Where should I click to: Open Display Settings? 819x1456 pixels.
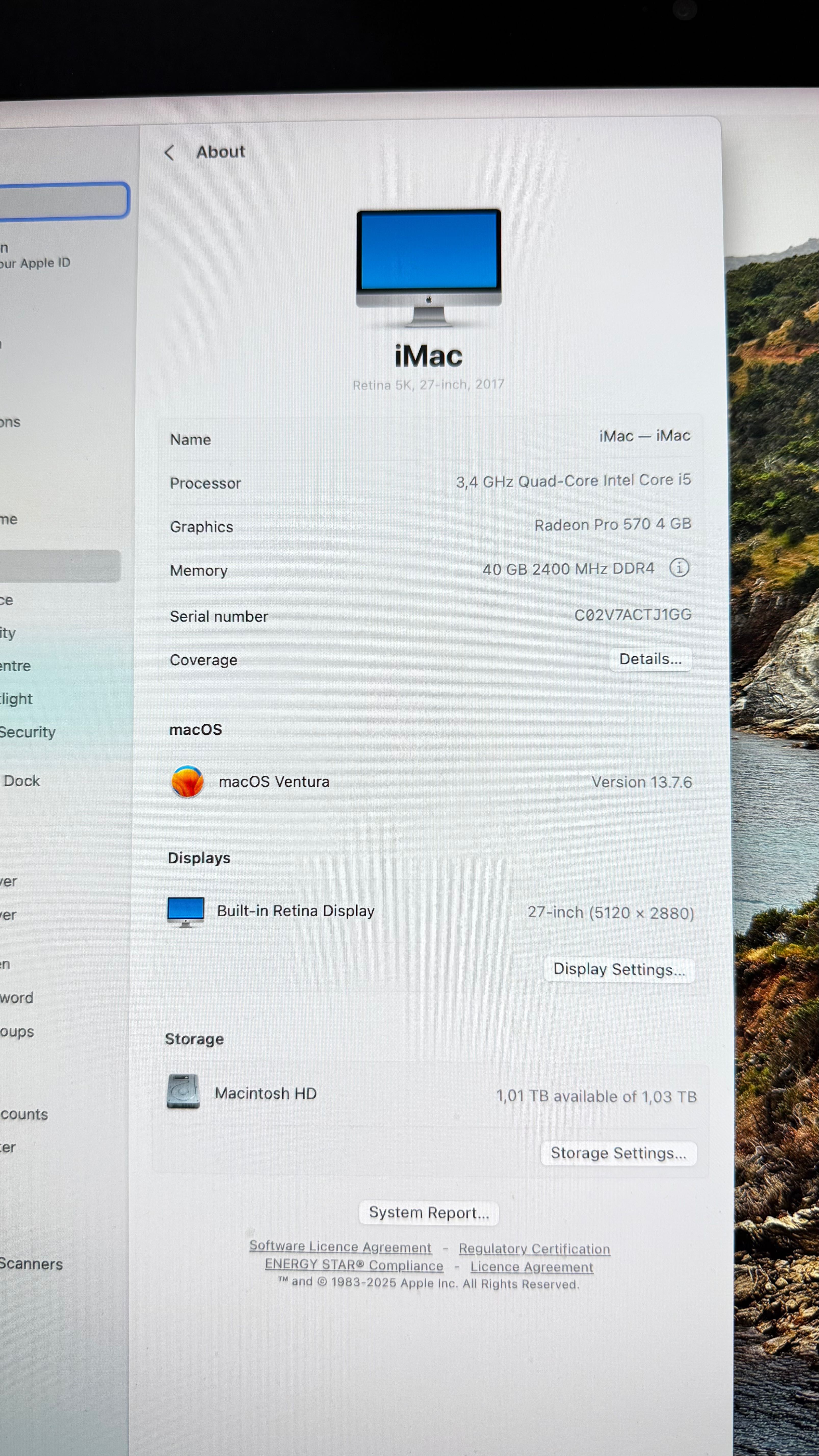[619, 969]
